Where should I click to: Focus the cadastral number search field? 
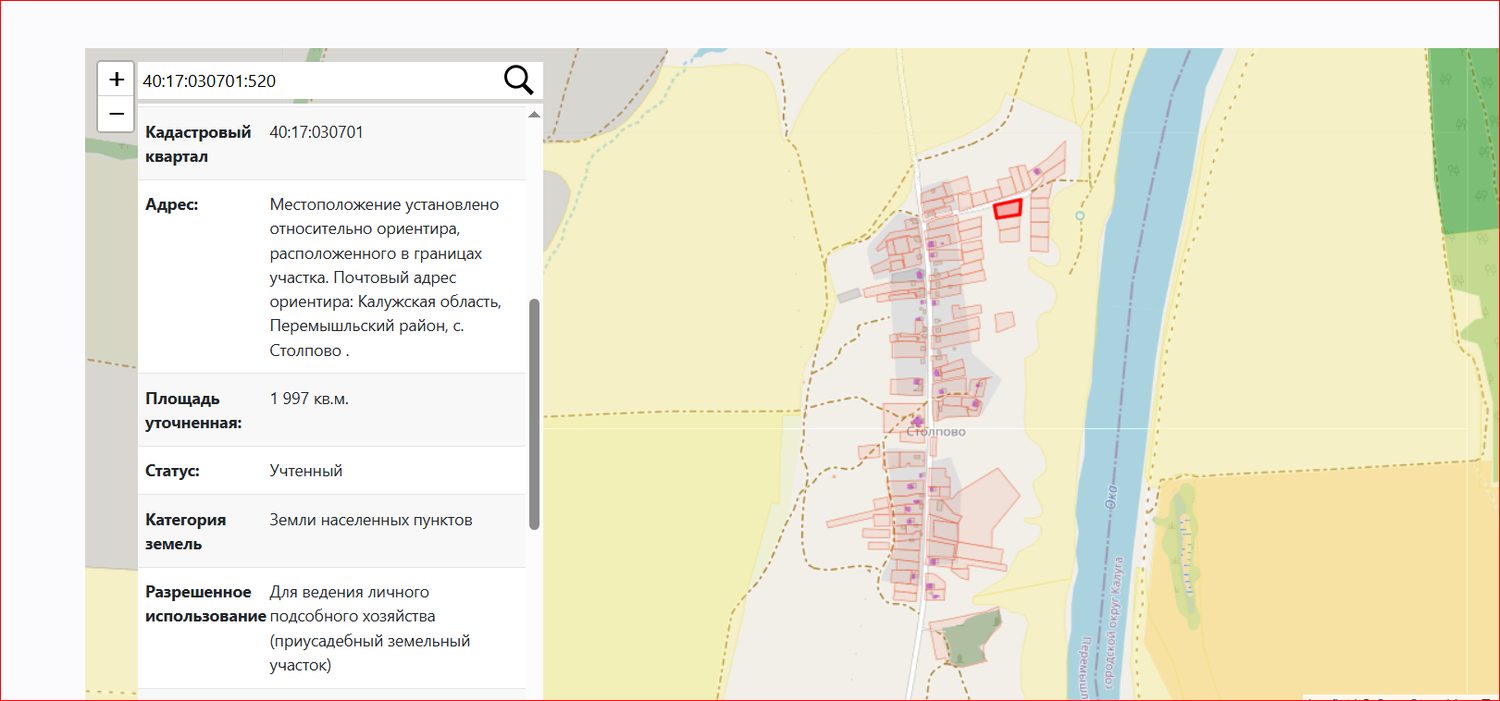[x=318, y=81]
